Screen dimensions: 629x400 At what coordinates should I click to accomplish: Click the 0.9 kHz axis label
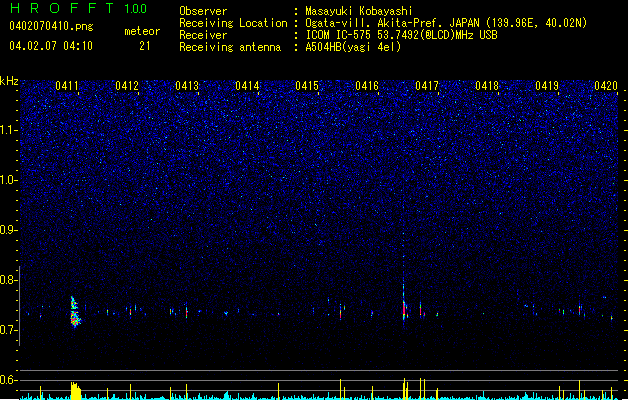[x=9, y=230]
